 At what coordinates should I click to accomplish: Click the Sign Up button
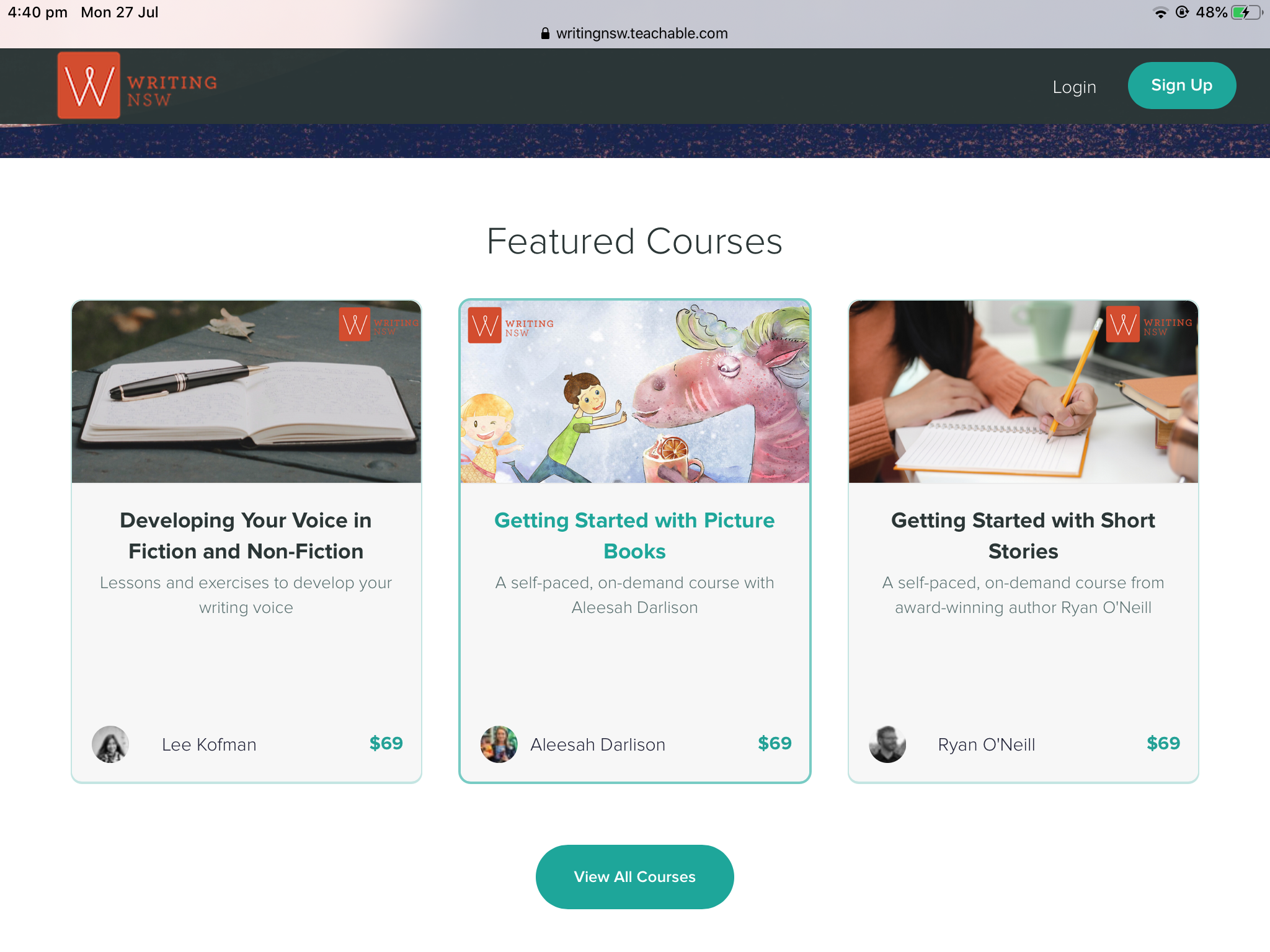tap(1181, 86)
